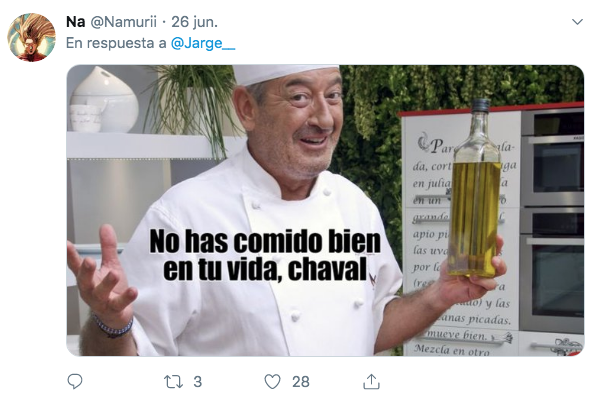Viewport: 595px width, 403px height.
Task: Open the chef meme image
Action: (325, 210)
